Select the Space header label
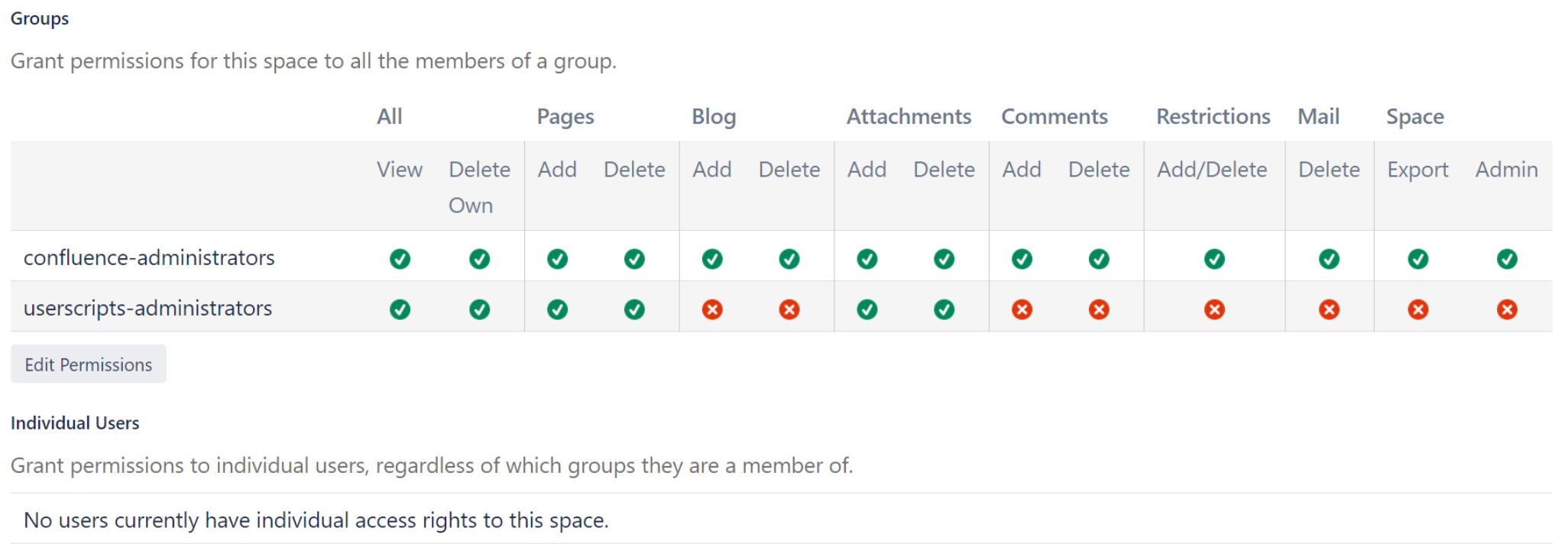The image size is (1568, 554). [1415, 116]
